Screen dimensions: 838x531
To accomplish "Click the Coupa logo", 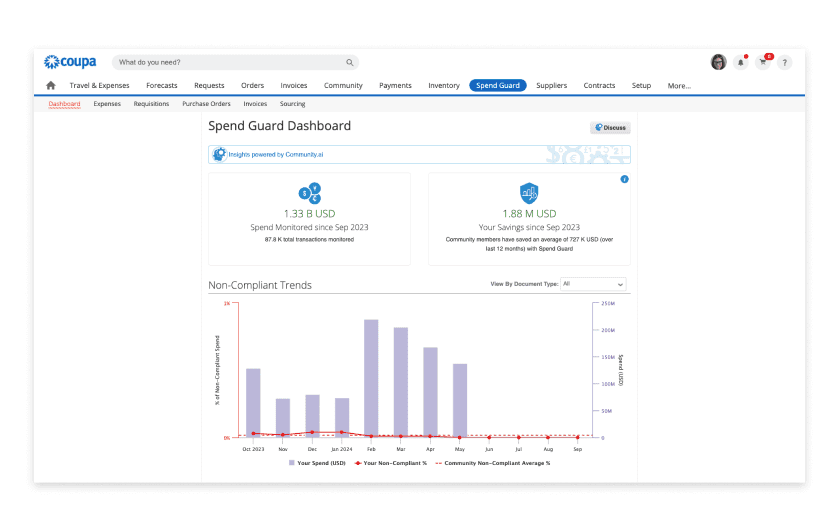I will point(70,62).
